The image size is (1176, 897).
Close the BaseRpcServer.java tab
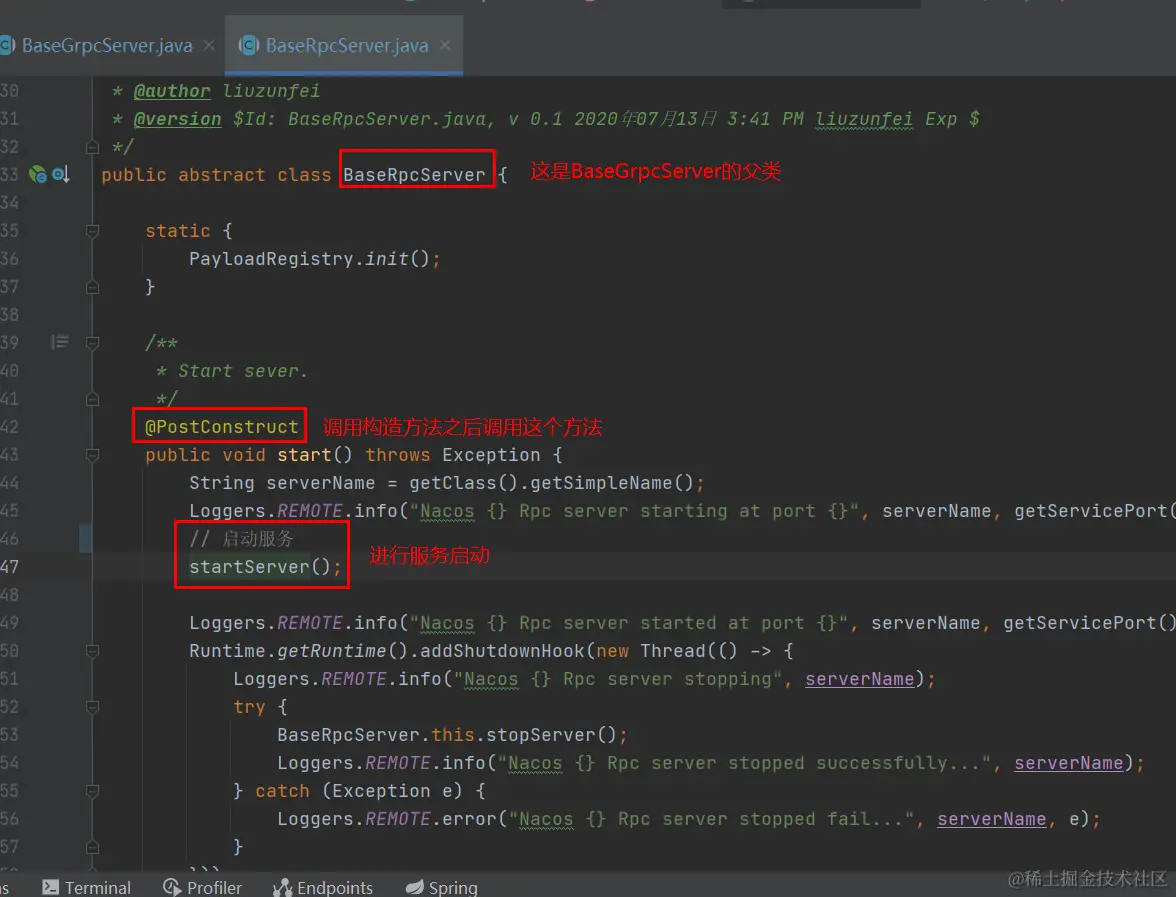446,46
